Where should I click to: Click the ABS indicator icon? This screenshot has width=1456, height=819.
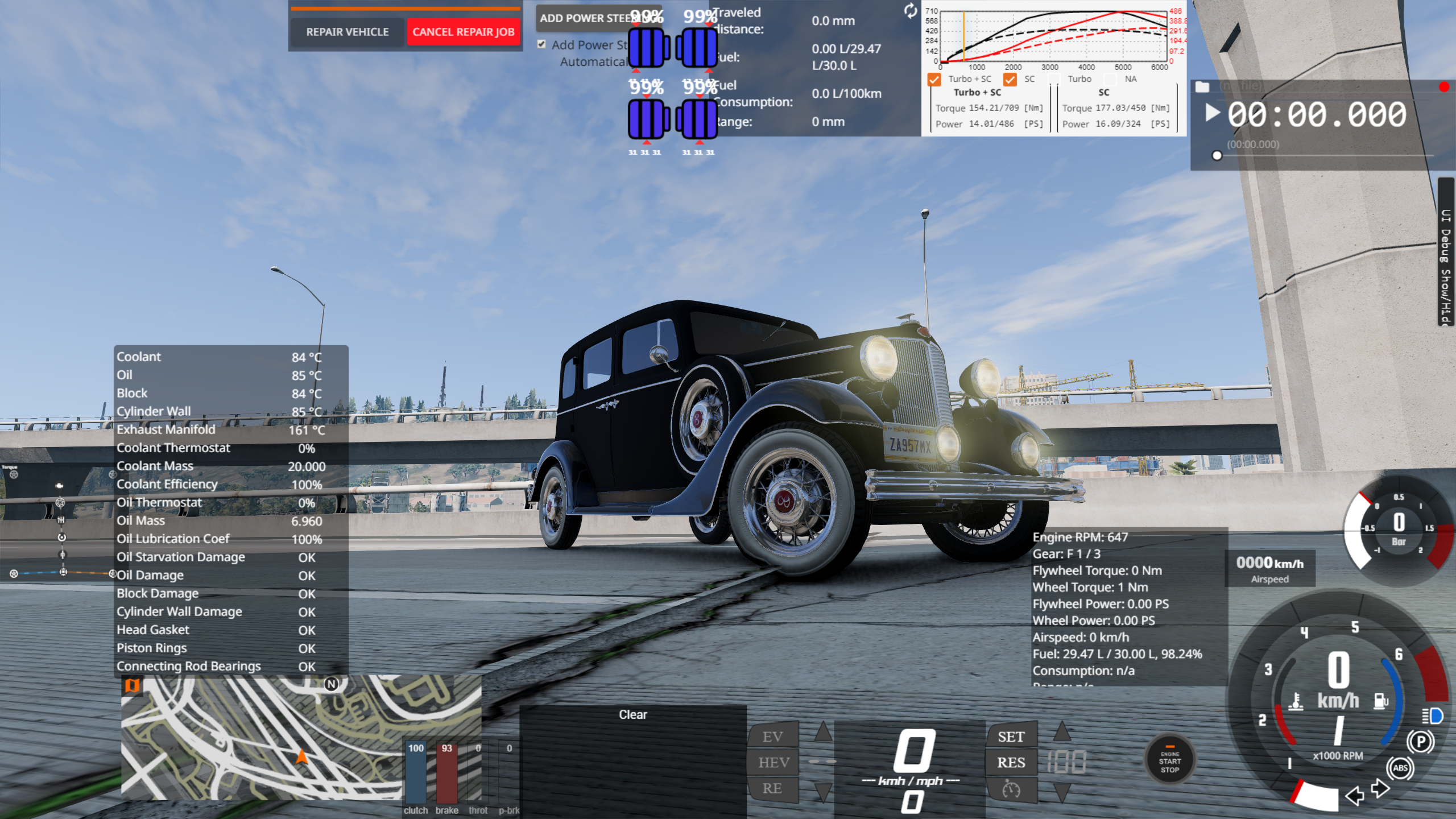click(x=1400, y=768)
